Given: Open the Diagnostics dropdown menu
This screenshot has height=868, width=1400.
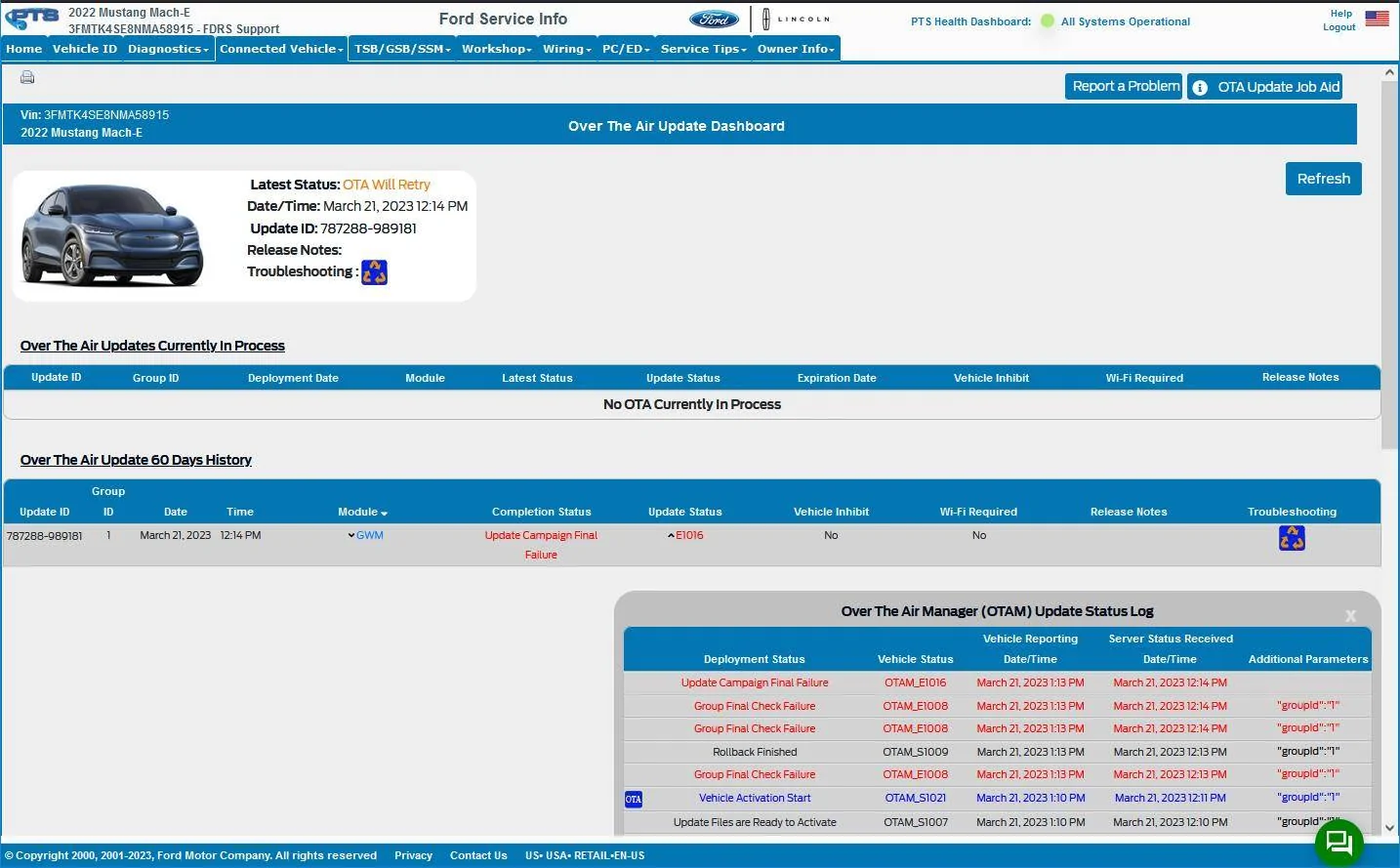Looking at the screenshot, I should [x=168, y=49].
